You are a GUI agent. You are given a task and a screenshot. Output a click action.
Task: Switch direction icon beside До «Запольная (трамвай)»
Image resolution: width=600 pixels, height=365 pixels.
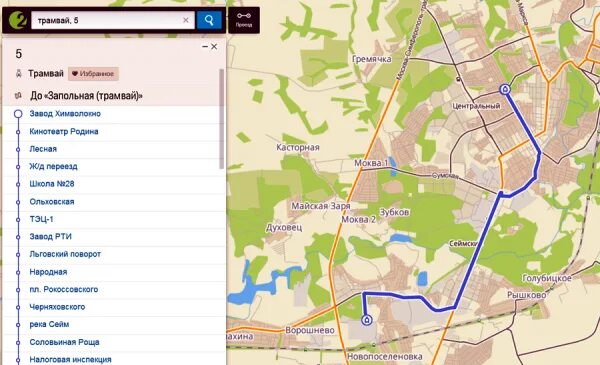[x=18, y=96]
